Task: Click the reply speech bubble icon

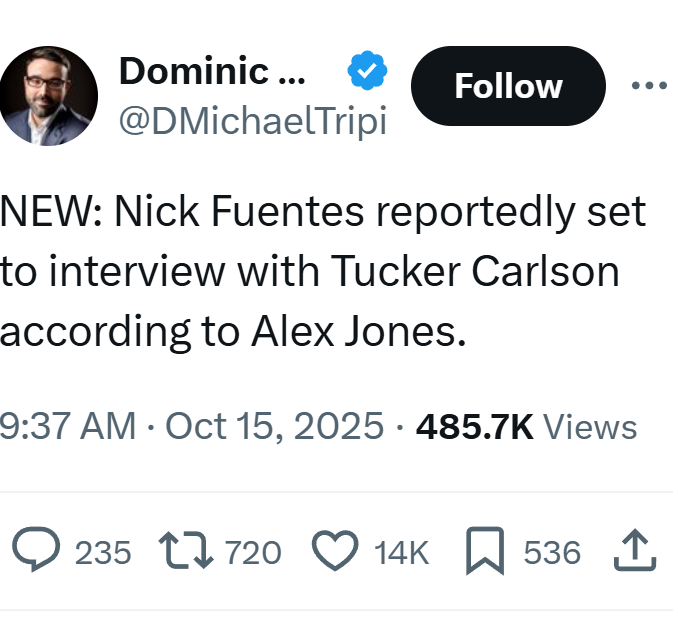Action: coord(36,551)
